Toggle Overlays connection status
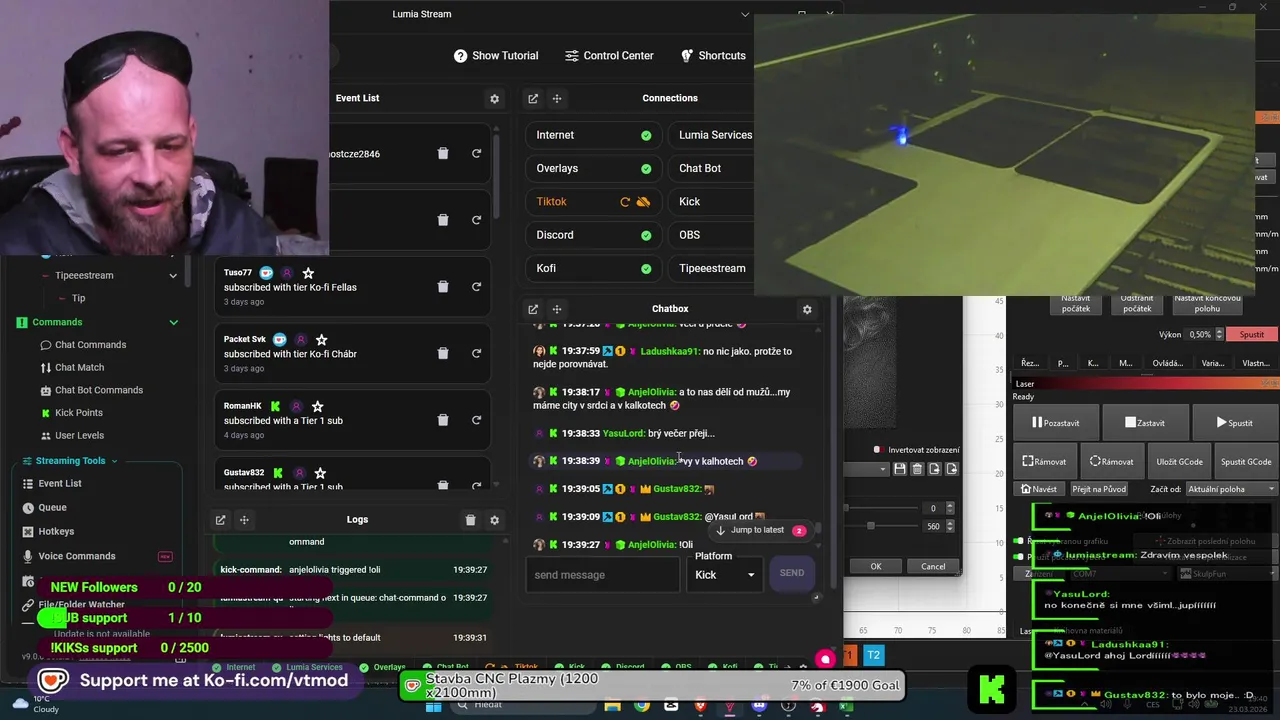This screenshot has width=1280, height=720. coord(646,169)
